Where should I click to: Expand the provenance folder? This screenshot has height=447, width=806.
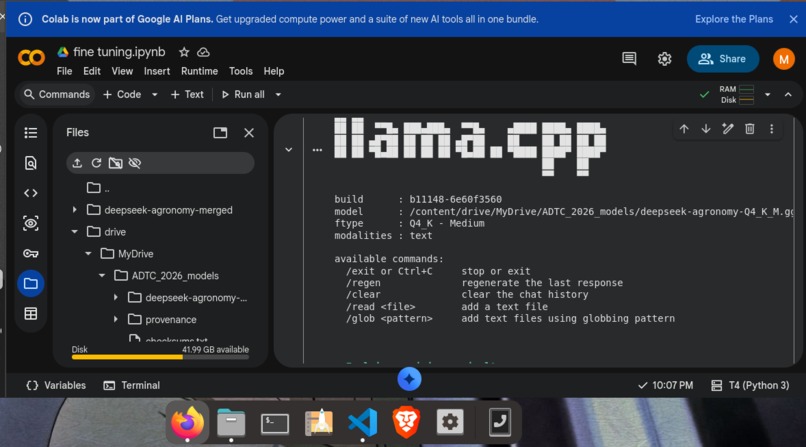click(x=116, y=320)
